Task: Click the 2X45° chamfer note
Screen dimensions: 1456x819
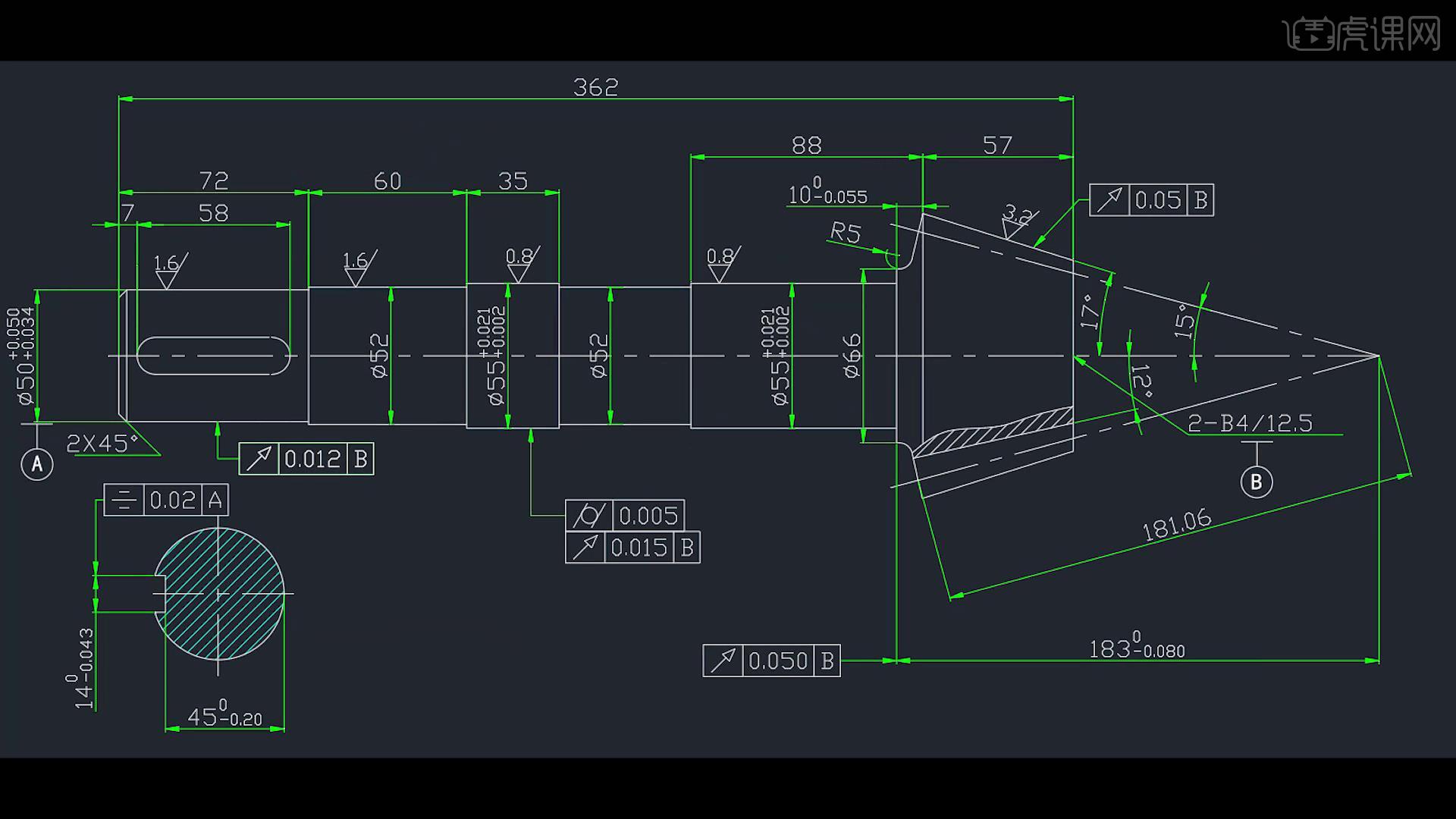Action: [102, 444]
